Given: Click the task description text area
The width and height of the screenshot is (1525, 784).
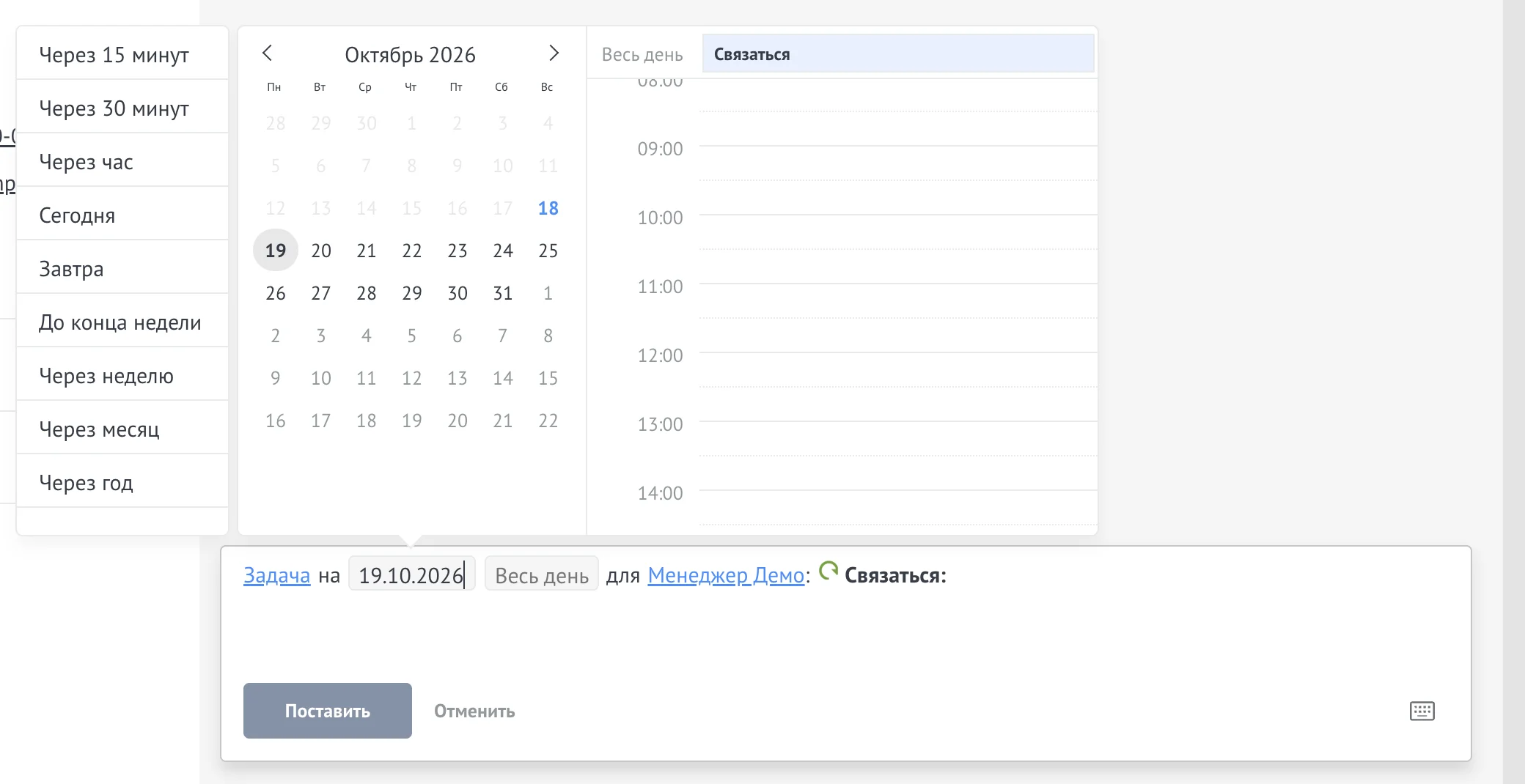Looking at the screenshot, I should pos(845,630).
